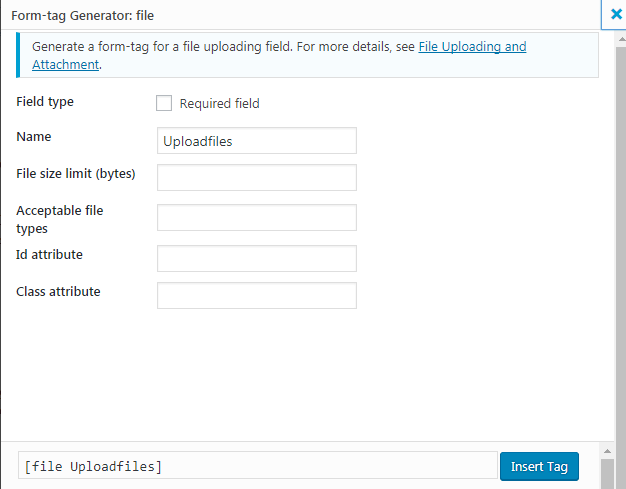Focus the Class attribute text box
This screenshot has width=626, height=489.
point(257,295)
